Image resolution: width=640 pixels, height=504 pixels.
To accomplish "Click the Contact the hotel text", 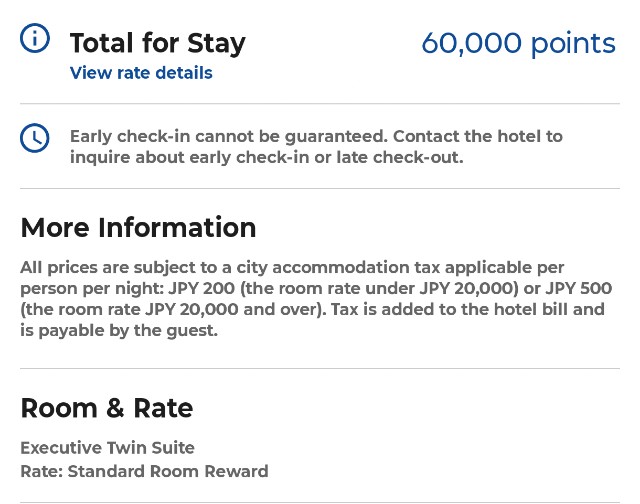I will pos(478,136).
